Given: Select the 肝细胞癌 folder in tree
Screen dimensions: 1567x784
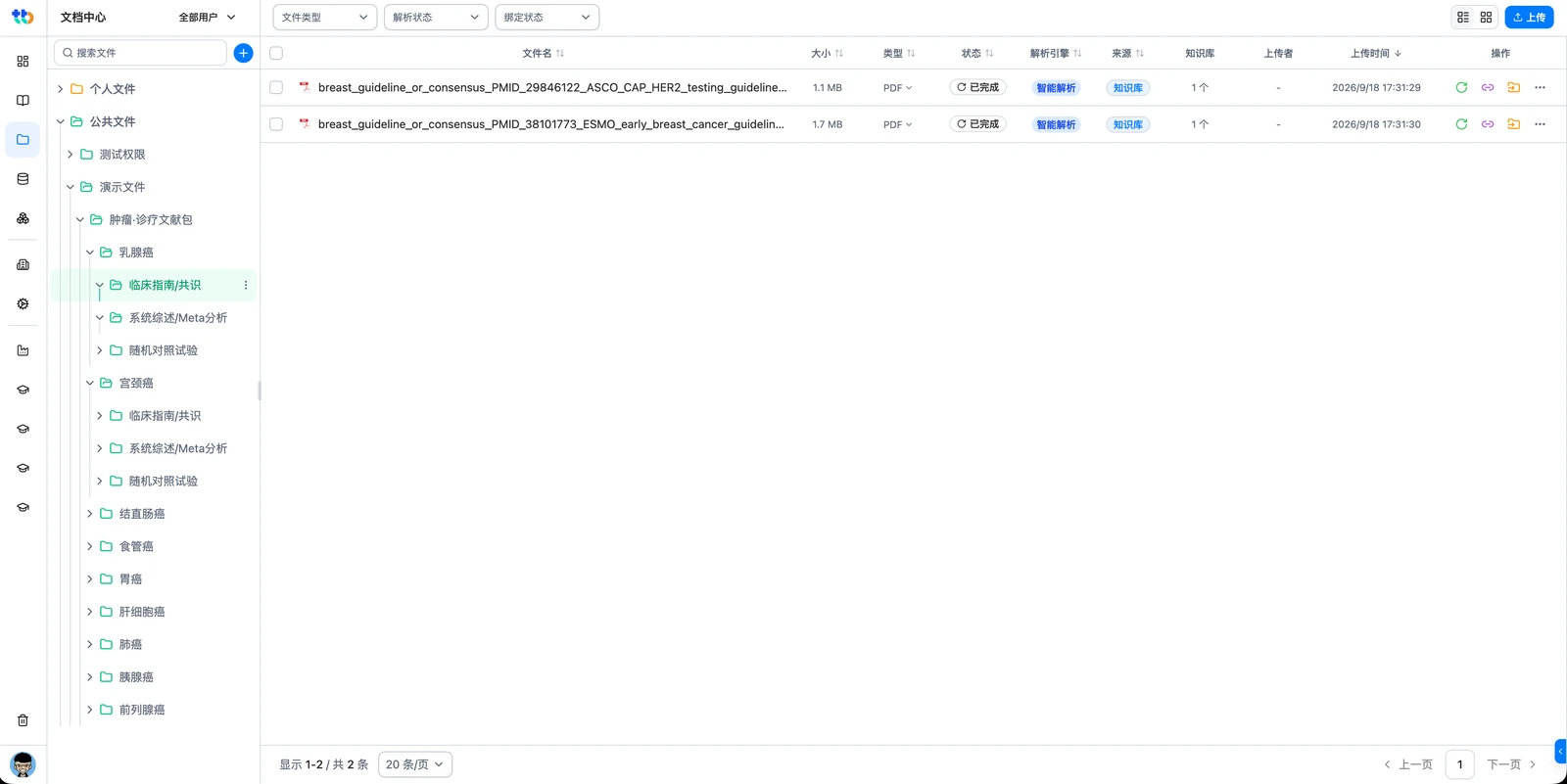Looking at the screenshot, I should [142, 612].
